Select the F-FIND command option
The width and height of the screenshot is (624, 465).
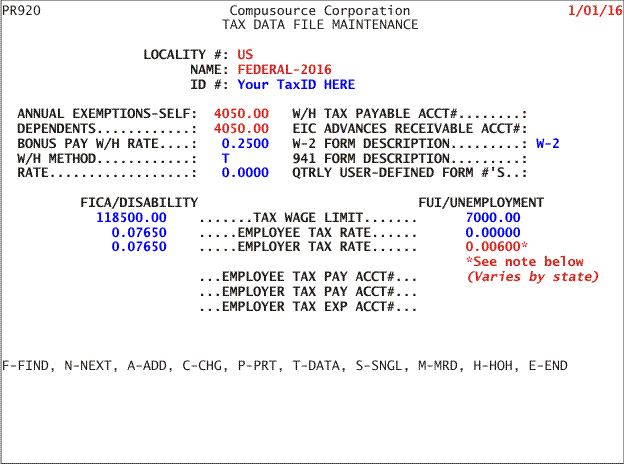click(26, 366)
